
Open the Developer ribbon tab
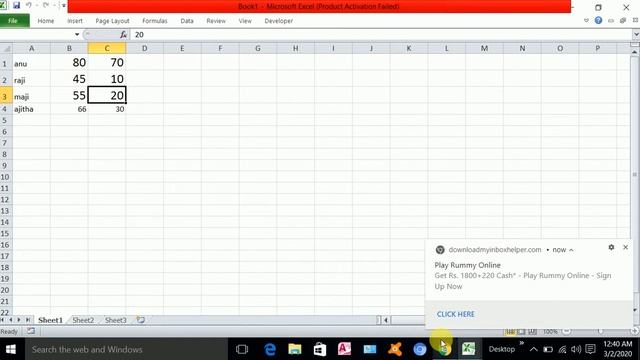click(279, 21)
